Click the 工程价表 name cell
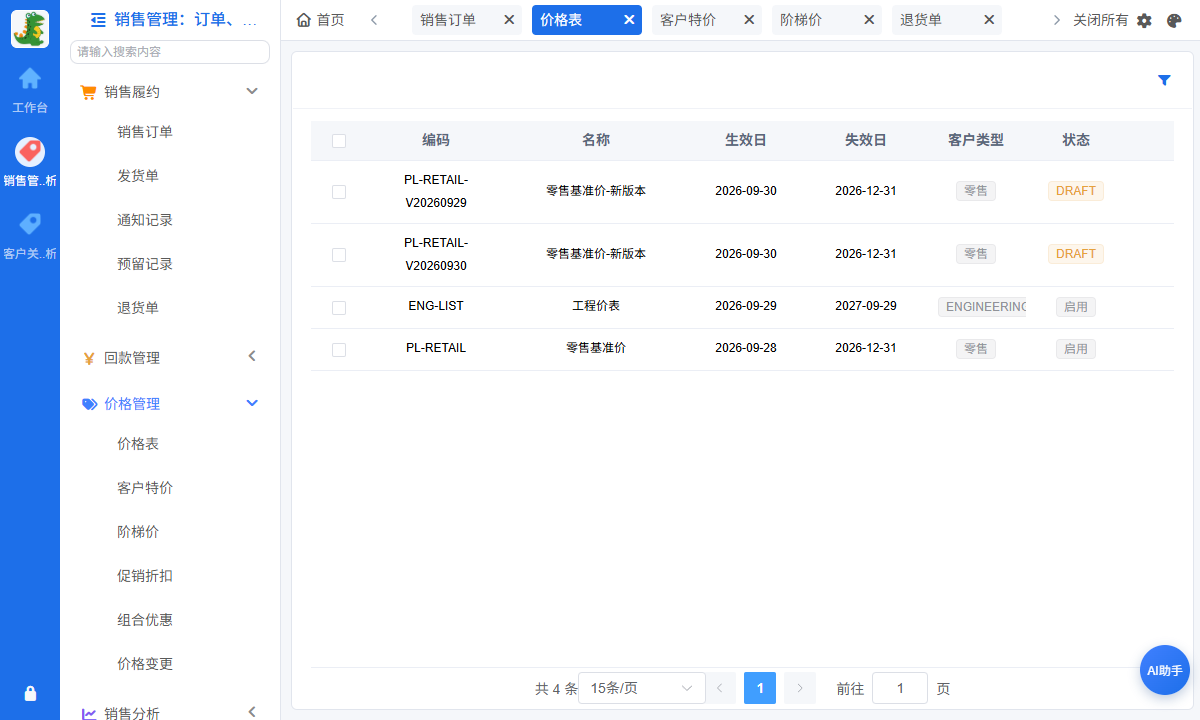Viewport: 1200px width, 720px height. click(596, 306)
